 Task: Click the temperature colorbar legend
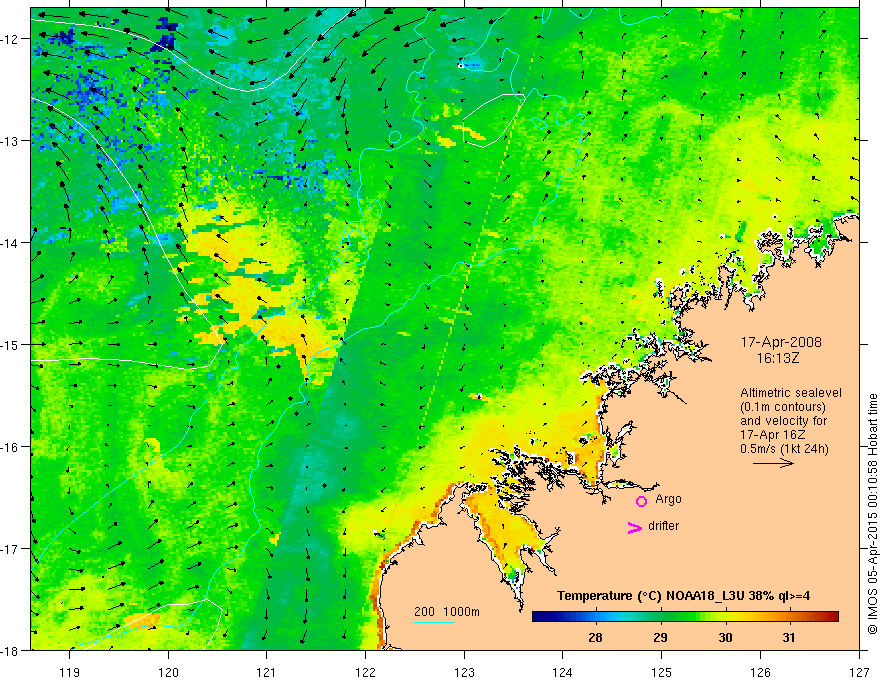click(x=685, y=617)
